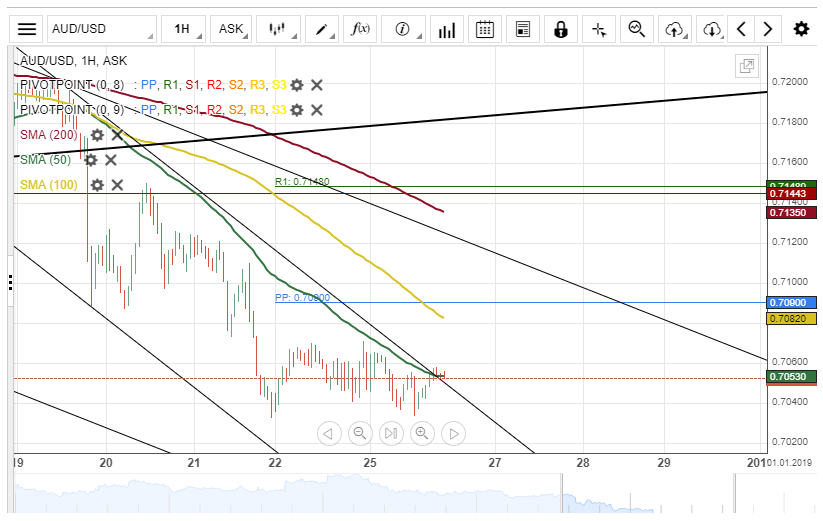Viewport: 823px width, 521px height.
Task: Click the PP: 0.70900 line label
Action: click(302, 297)
